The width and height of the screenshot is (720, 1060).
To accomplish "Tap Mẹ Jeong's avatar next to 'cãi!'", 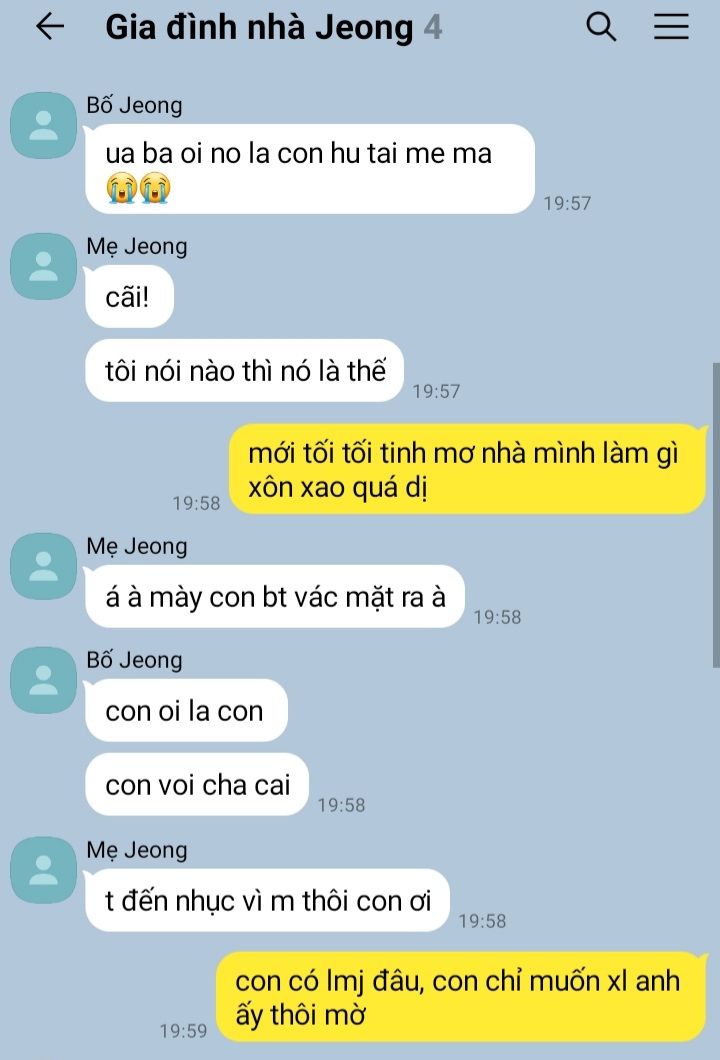I will (43, 266).
